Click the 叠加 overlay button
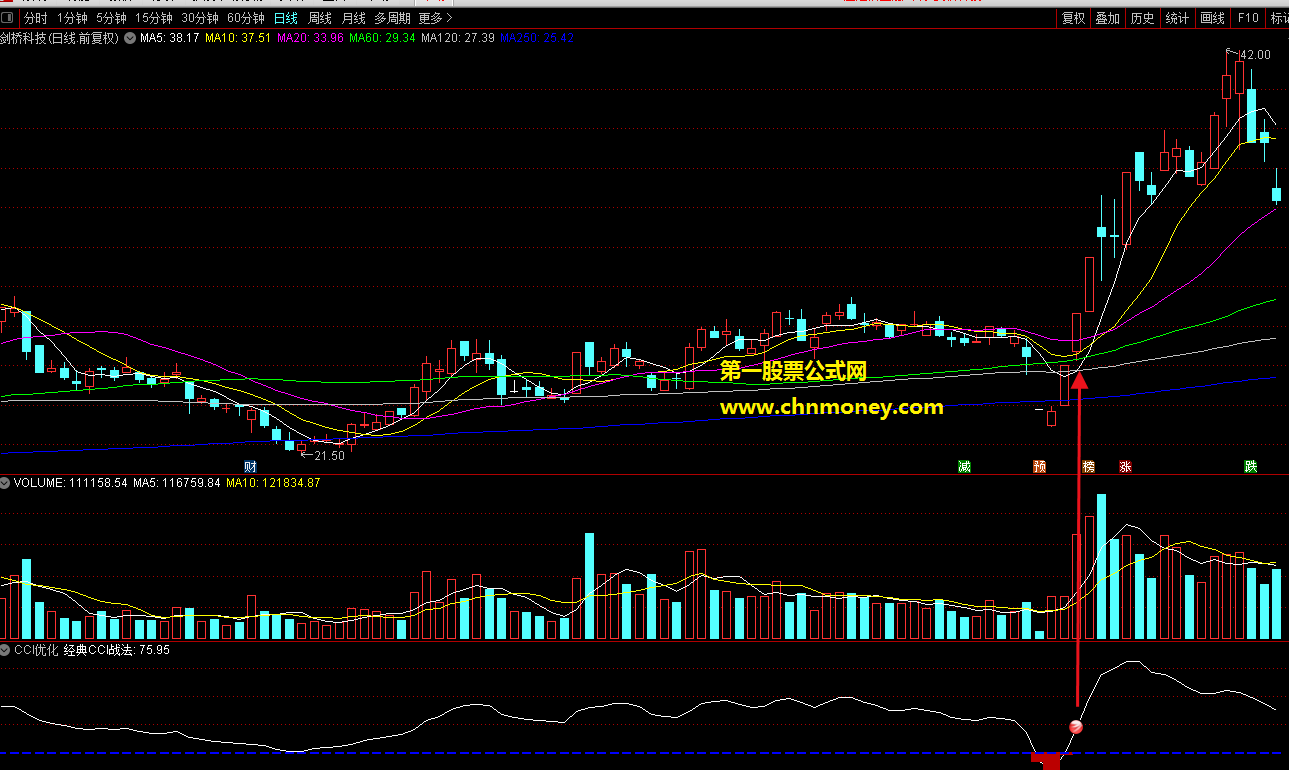Viewport: 1289px width, 770px height. [x=1107, y=18]
